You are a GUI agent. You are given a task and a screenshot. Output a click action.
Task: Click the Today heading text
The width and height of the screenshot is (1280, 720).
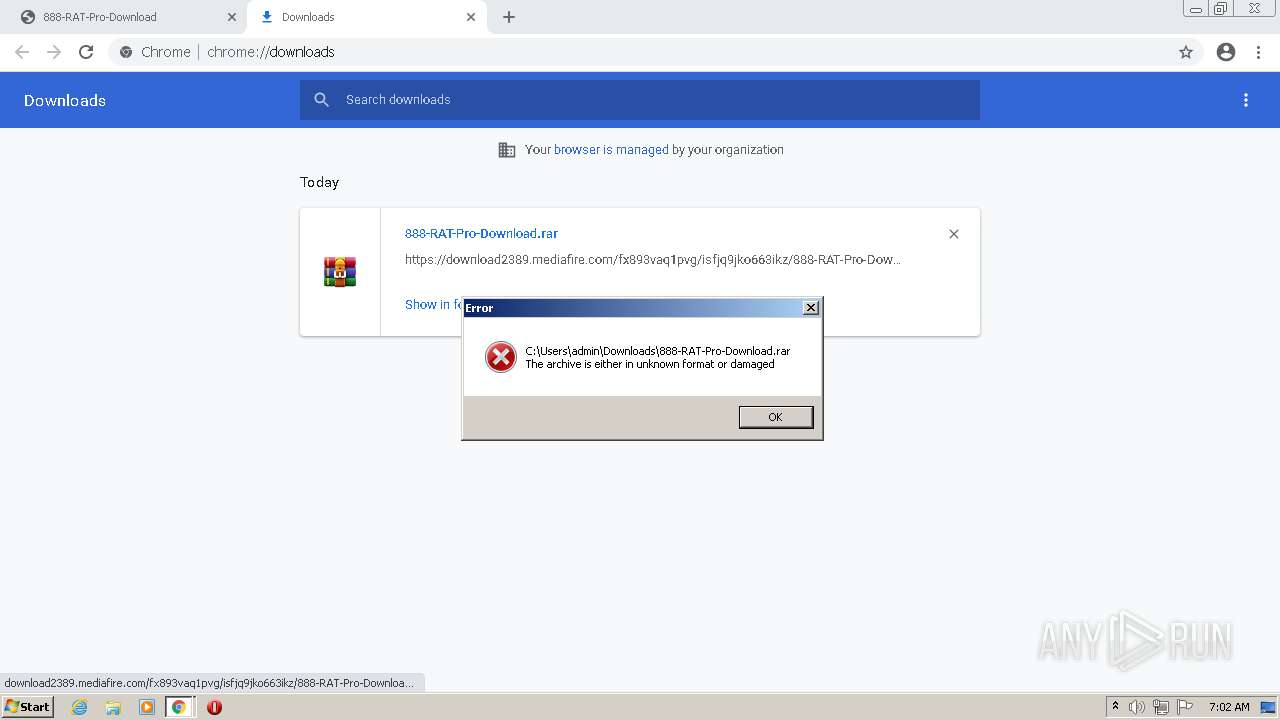click(319, 182)
